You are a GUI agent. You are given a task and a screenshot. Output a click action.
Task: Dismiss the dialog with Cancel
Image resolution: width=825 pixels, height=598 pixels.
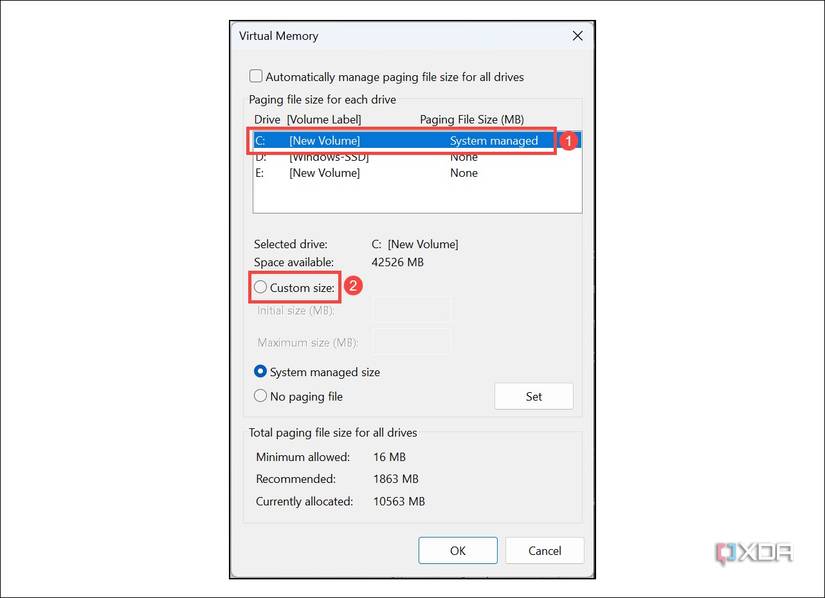tap(544, 550)
